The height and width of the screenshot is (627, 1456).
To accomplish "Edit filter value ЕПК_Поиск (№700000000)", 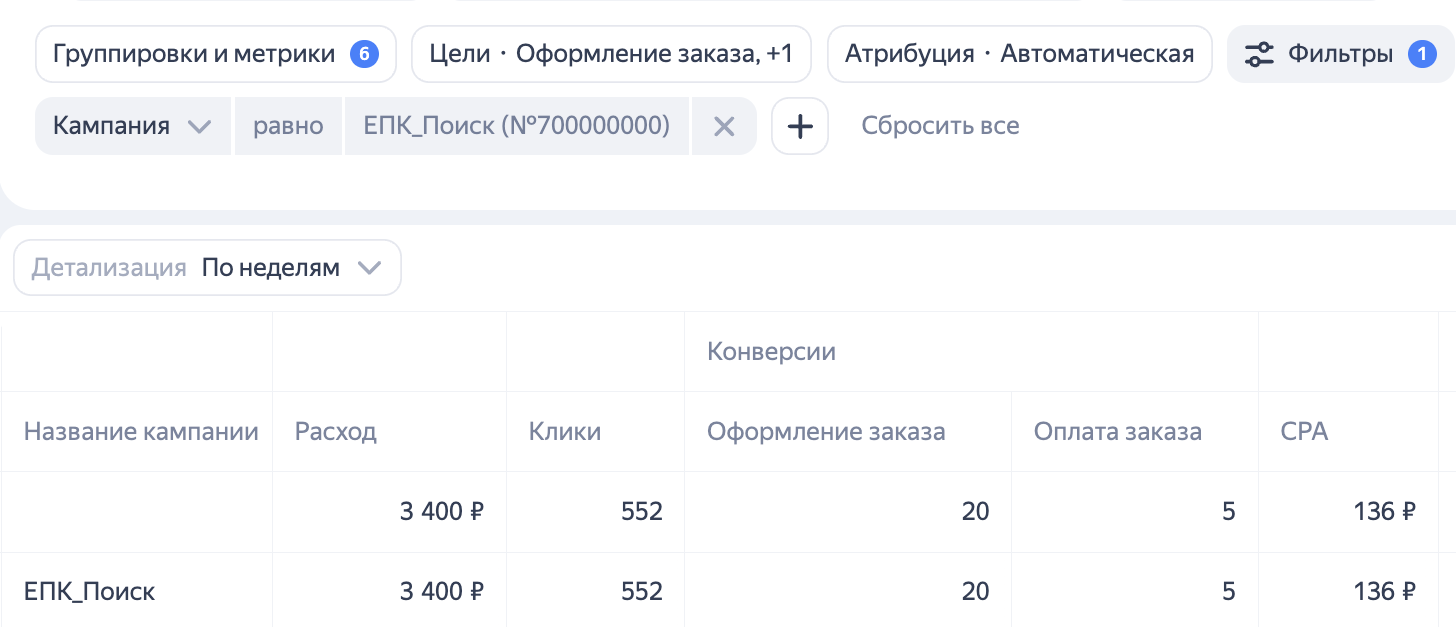I will pos(517,126).
